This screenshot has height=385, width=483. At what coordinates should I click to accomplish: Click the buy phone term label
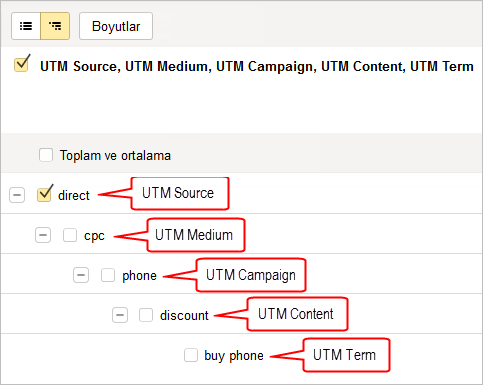tap(234, 356)
